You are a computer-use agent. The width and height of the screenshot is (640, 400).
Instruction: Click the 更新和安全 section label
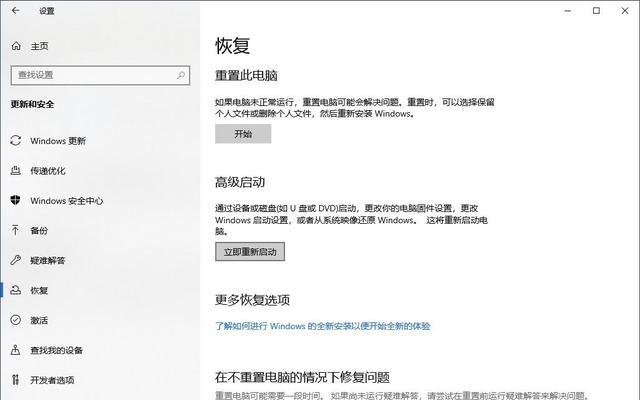pos(32,104)
